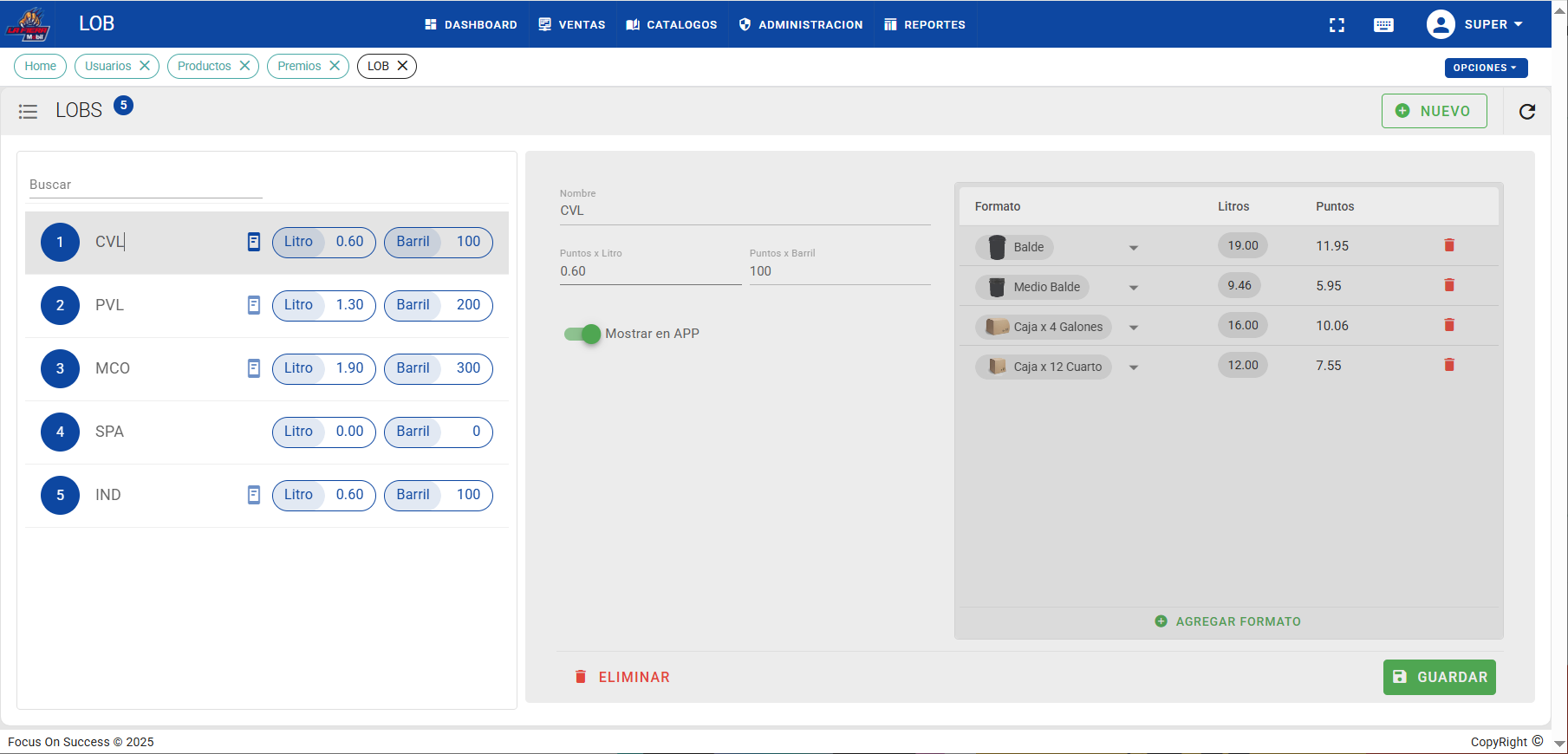Click the phone icon on the PVL row

click(254, 305)
